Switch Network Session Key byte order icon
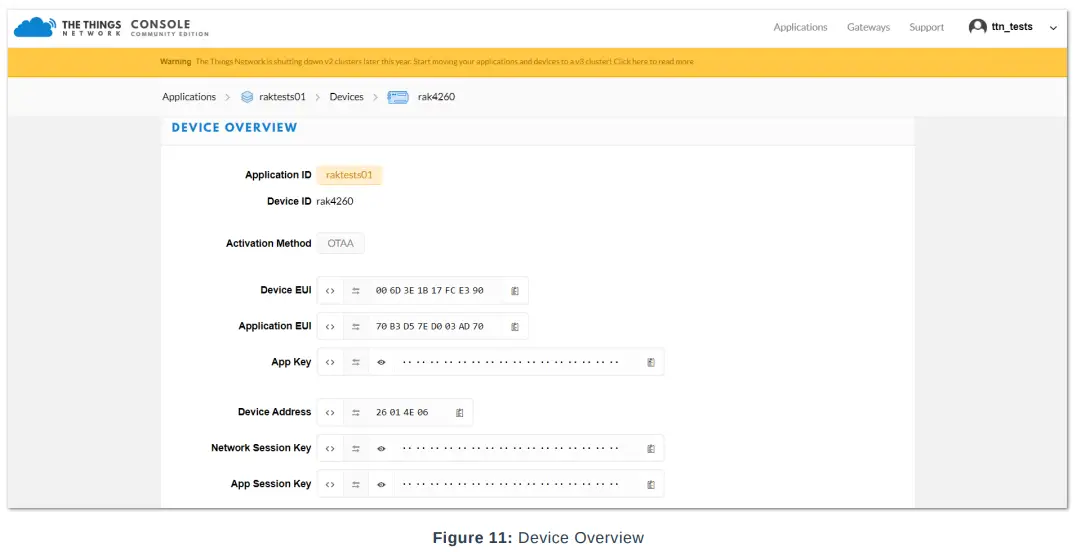The height and width of the screenshot is (552, 1076). (355, 448)
